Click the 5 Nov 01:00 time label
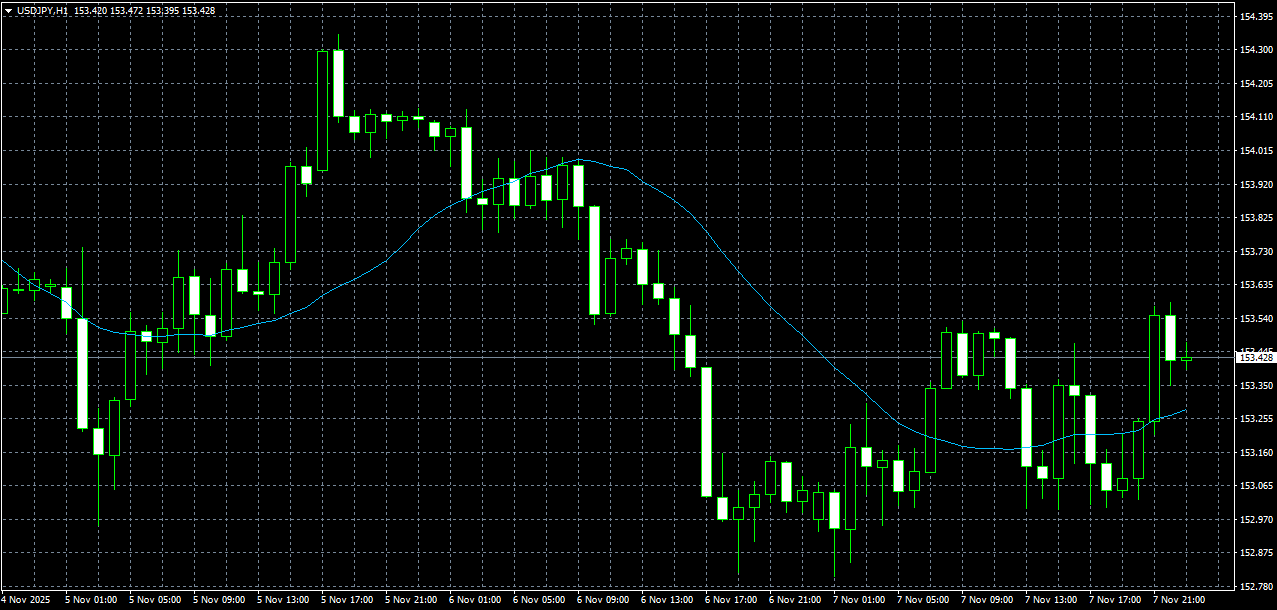 [x=92, y=600]
